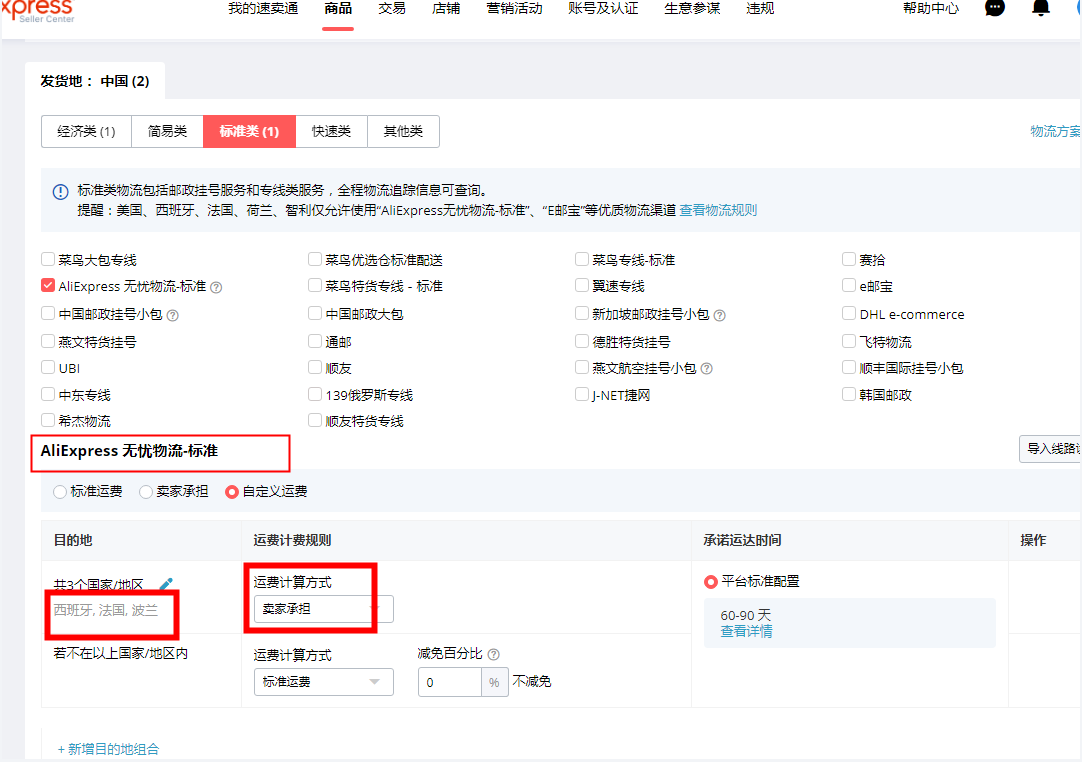Check the 菜鸟专线-标准 checkbox
This screenshot has width=1082, height=762.
pos(582,259)
